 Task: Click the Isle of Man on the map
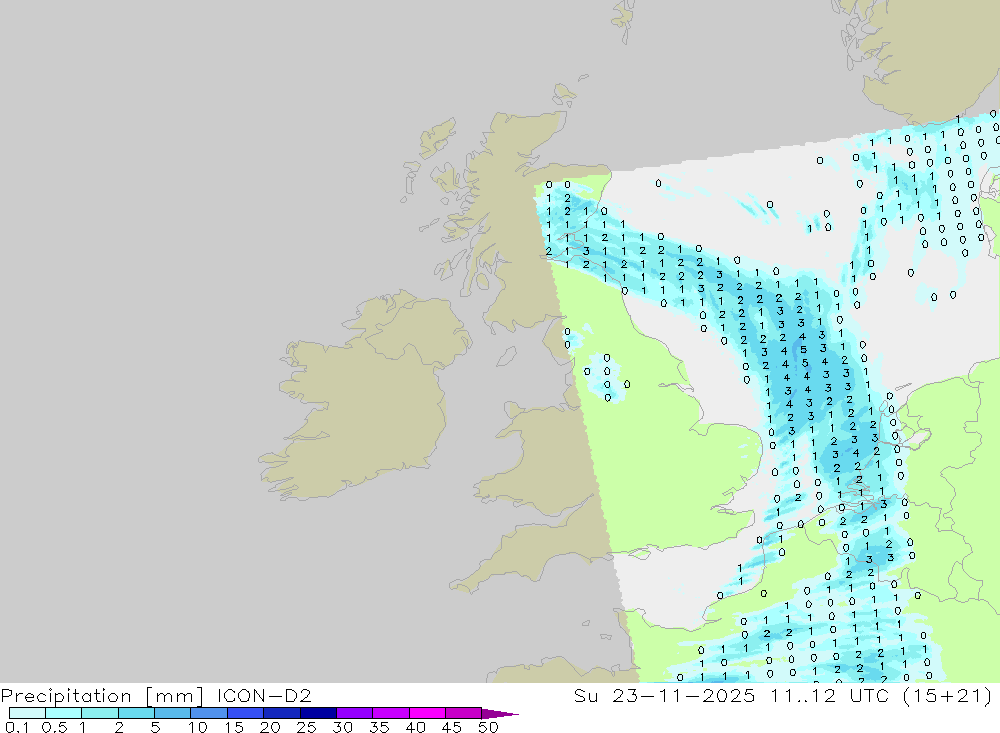tap(506, 356)
